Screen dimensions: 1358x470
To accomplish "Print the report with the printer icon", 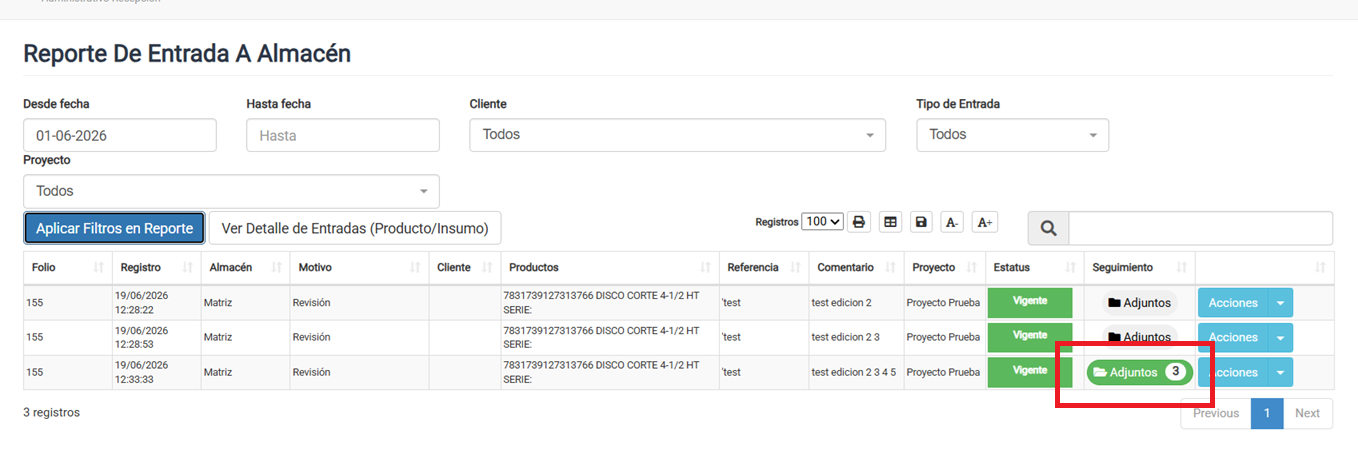I will pyautogui.click(x=859, y=222).
